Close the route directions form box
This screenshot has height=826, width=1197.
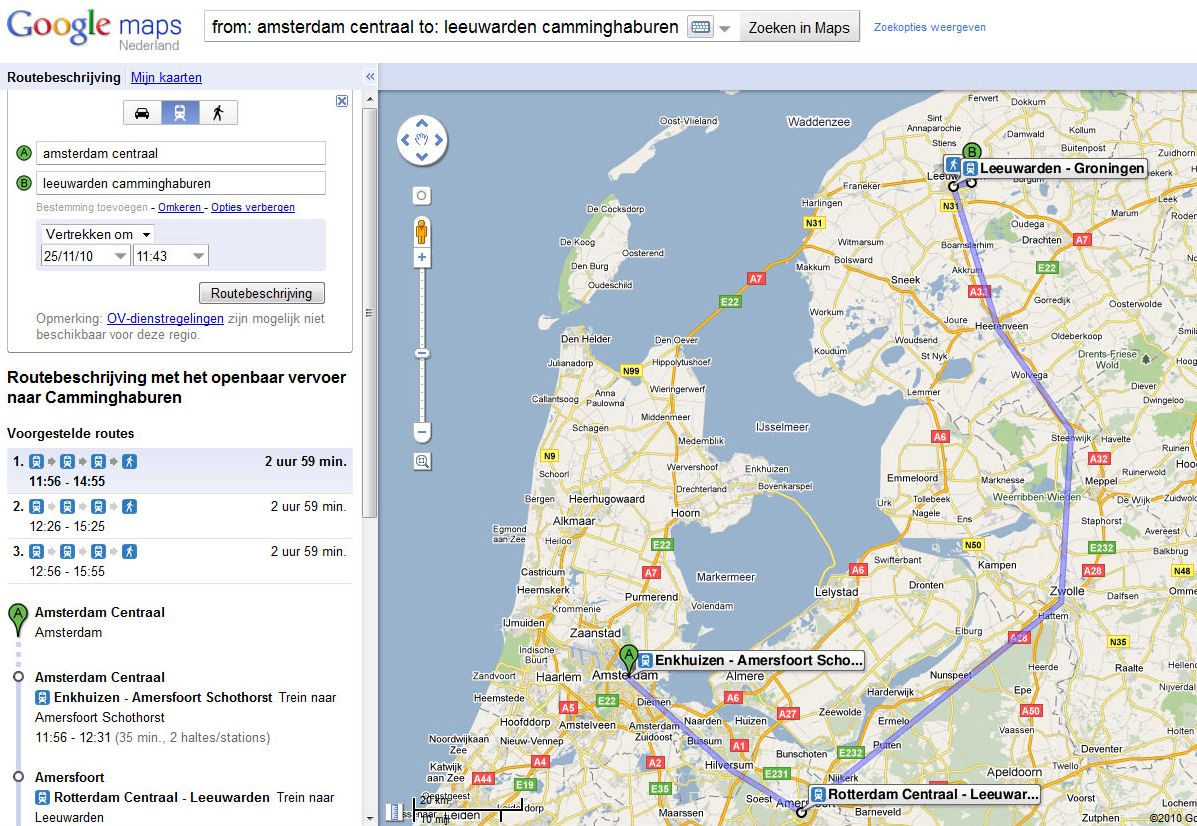[342, 101]
